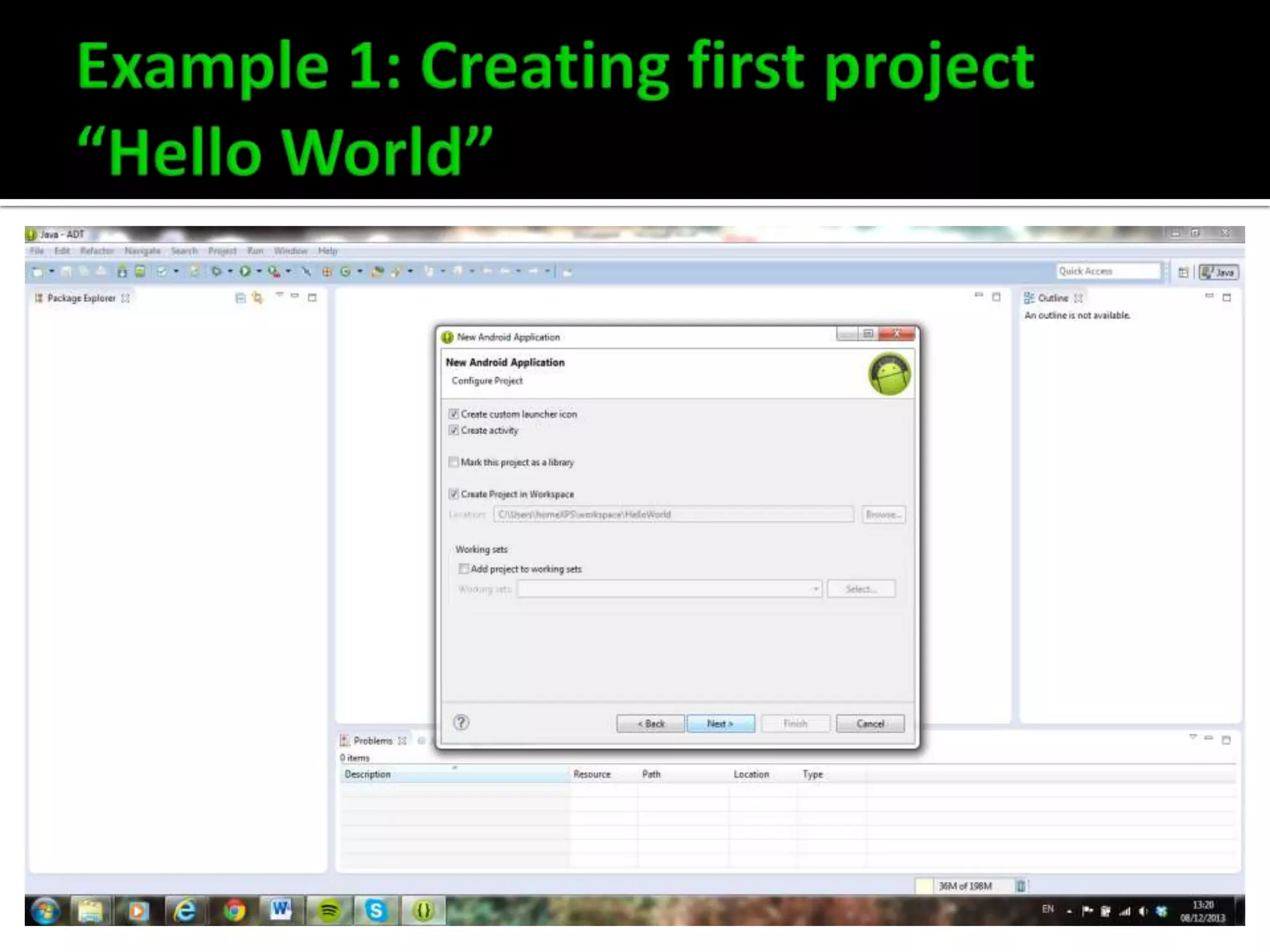Click the Open Perspective icon near Java
The image size is (1270, 952).
click(1183, 272)
